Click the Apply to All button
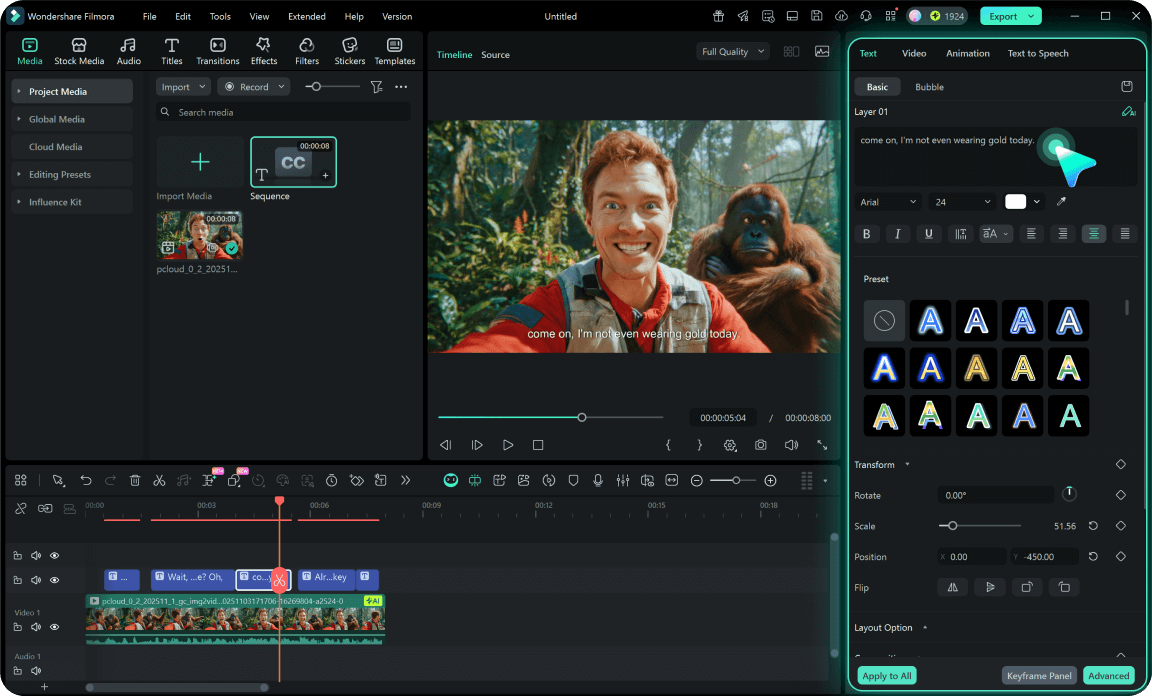 [x=886, y=676]
